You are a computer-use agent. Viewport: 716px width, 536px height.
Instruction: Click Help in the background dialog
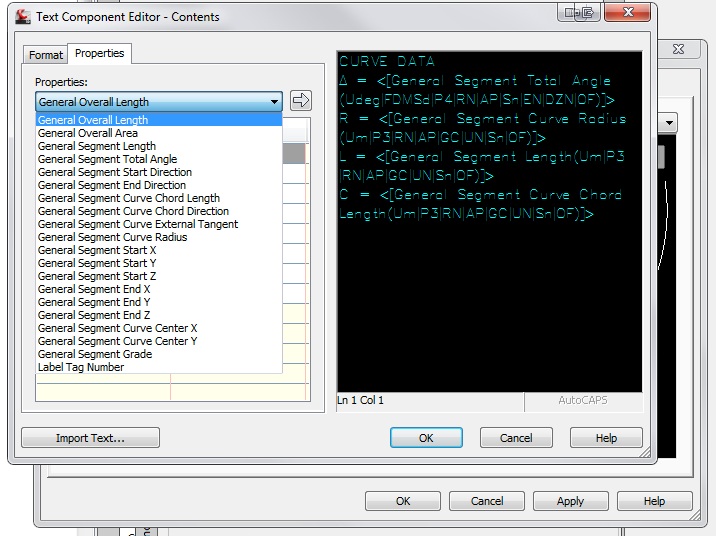click(x=654, y=501)
